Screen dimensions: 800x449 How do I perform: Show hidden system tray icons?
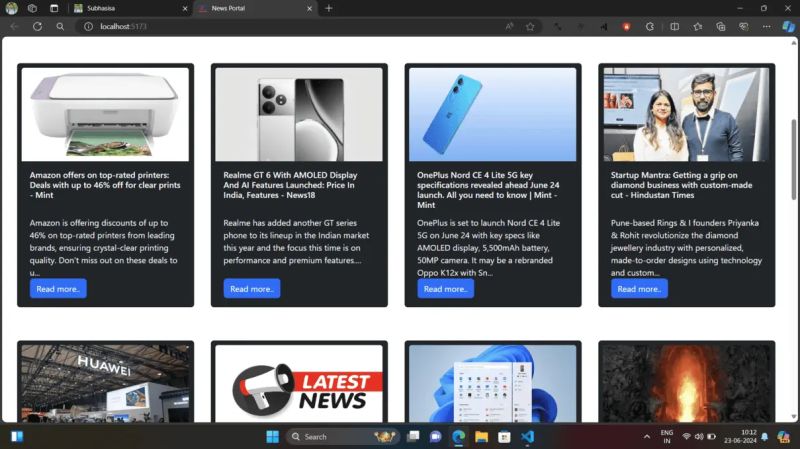pyautogui.click(x=646, y=437)
